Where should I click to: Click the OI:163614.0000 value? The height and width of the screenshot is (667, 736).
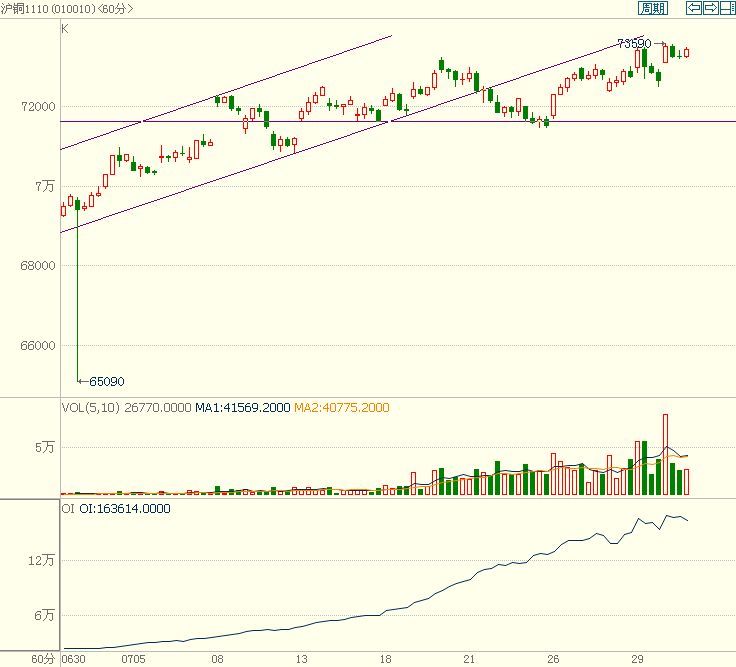tap(125, 508)
